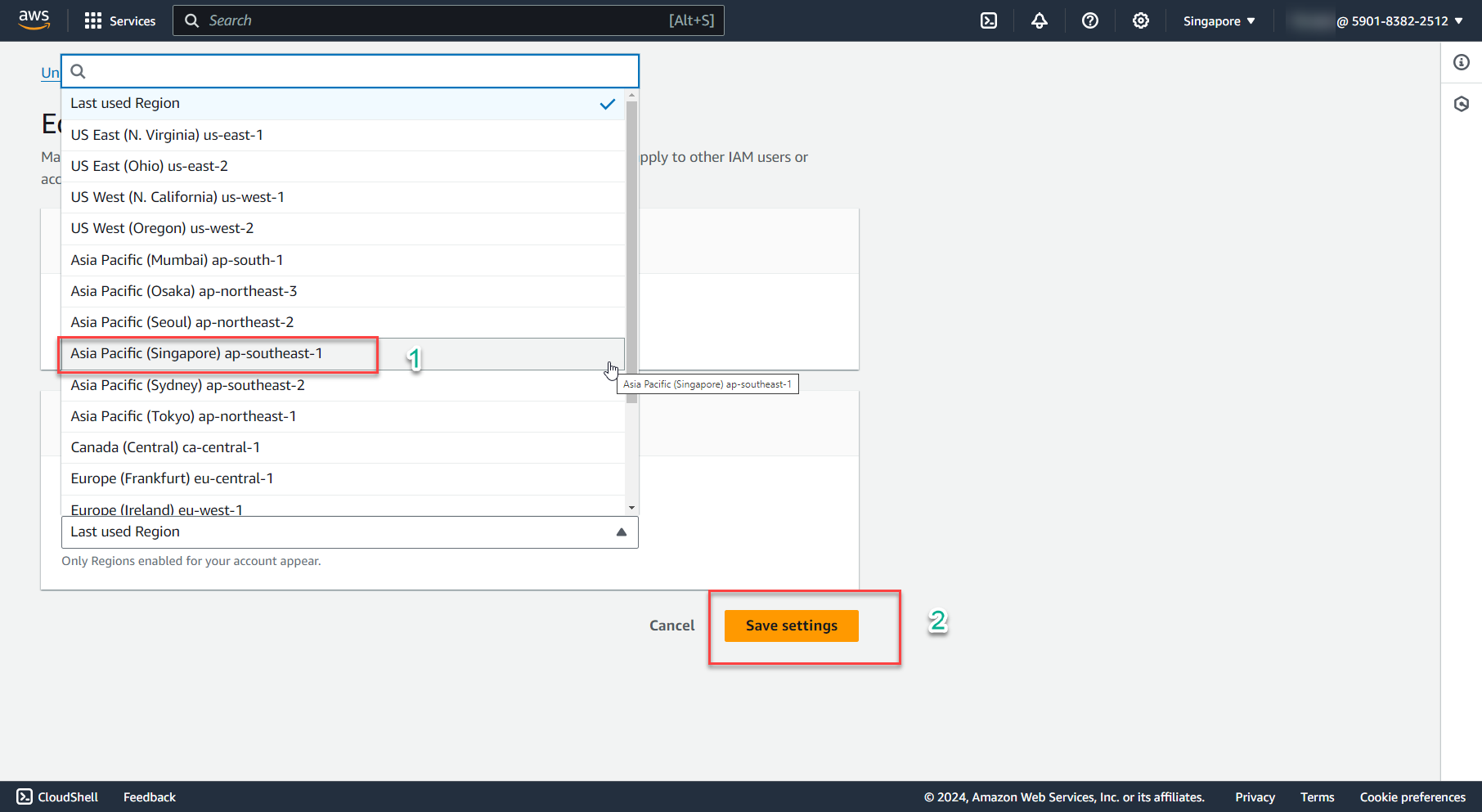Image resolution: width=1482 pixels, height=812 pixels.
Task: Click the down arrow on the region list scrollbar
Action: pos(631,507)
